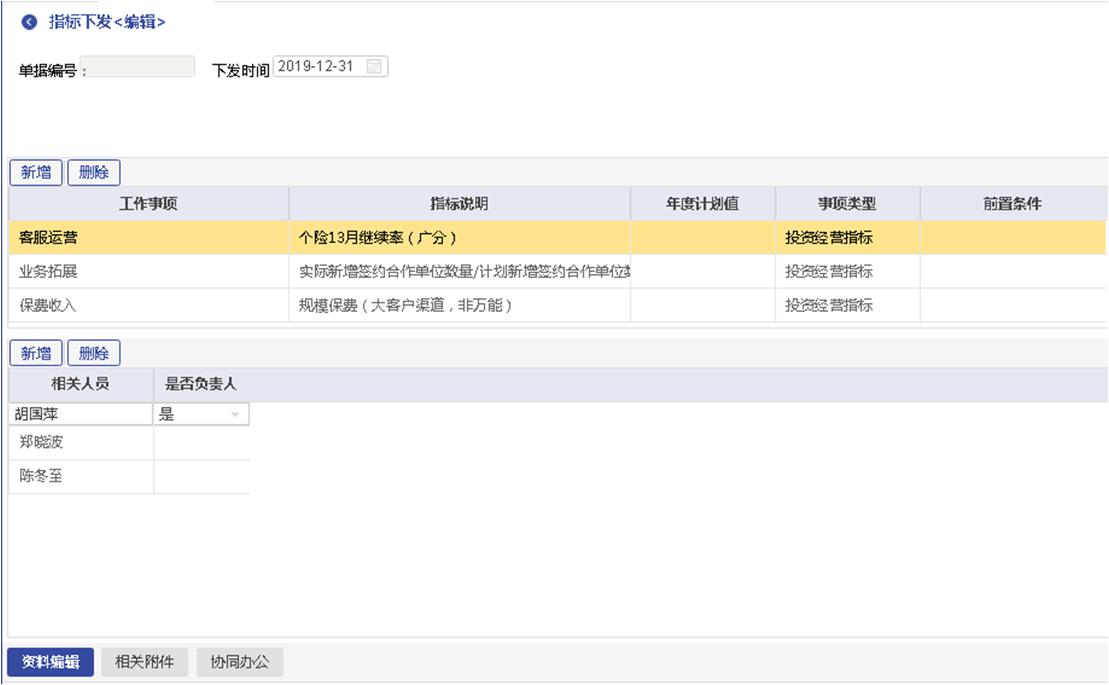Viewport: 1109px width, 685px height.
Task: Click 删除 above the 工作事项 table
Action: pos(93,172)
